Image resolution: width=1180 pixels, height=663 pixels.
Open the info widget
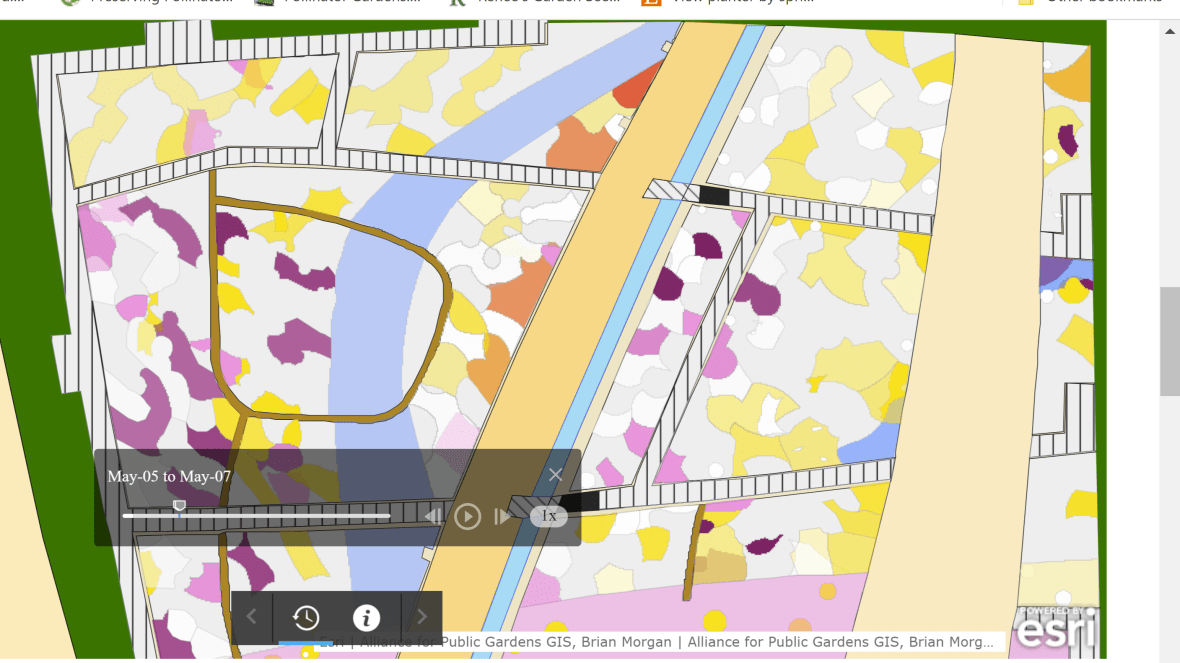click(x=366, y=618)
